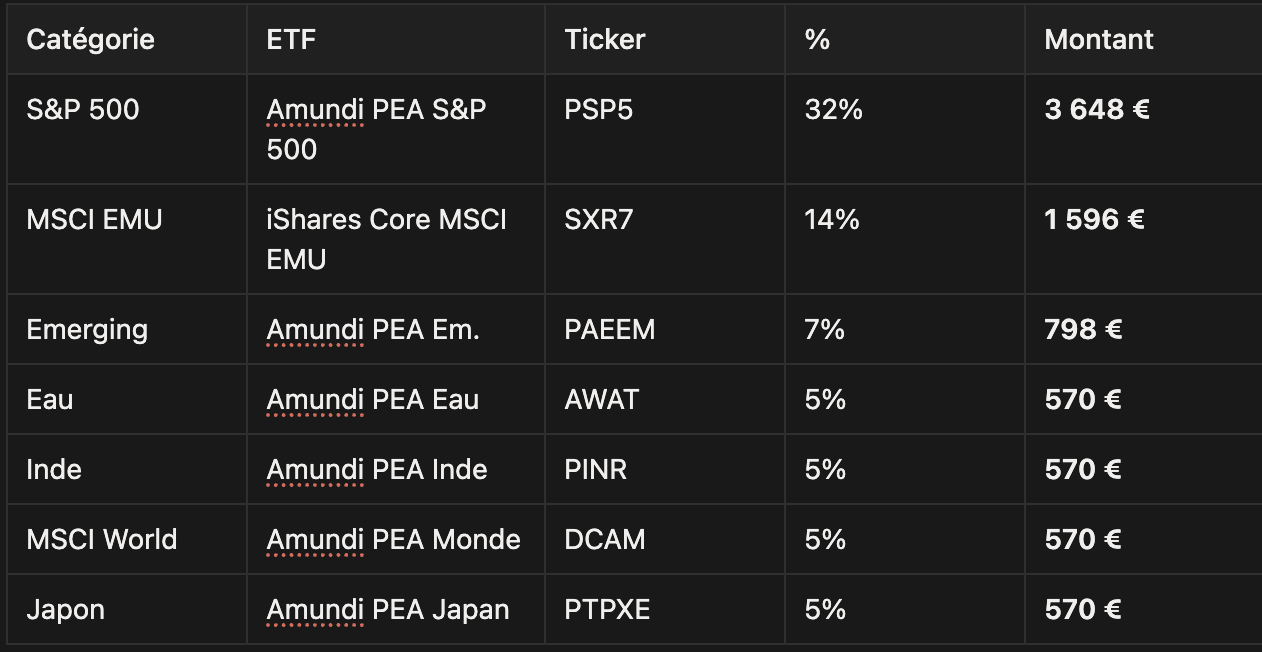The image size is (1262, 652).
Task: Click the % column header
Action: coord(817,40)
